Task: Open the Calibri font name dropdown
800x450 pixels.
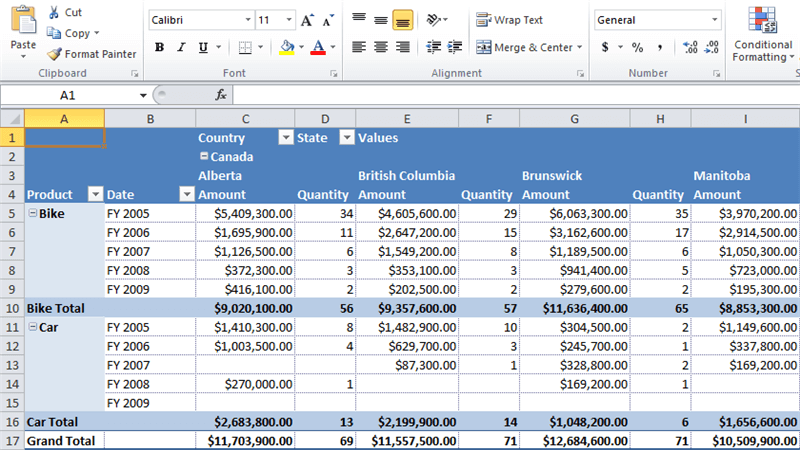Action: [x=247, y=20]
